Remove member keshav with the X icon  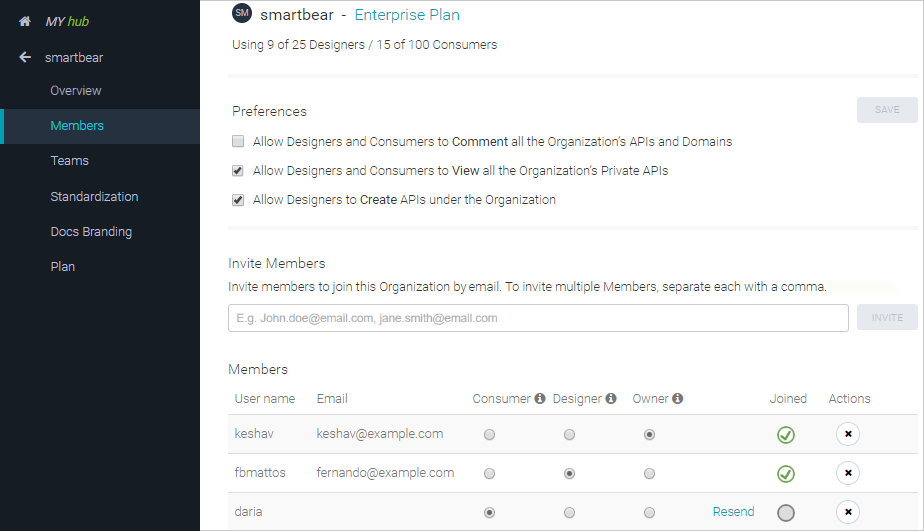coord(848,434)
